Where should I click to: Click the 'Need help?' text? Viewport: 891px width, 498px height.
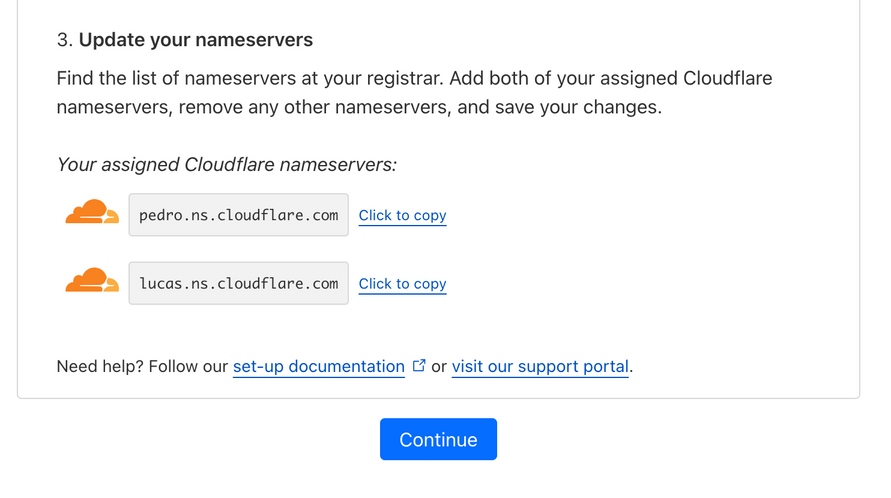click(101, 367)
